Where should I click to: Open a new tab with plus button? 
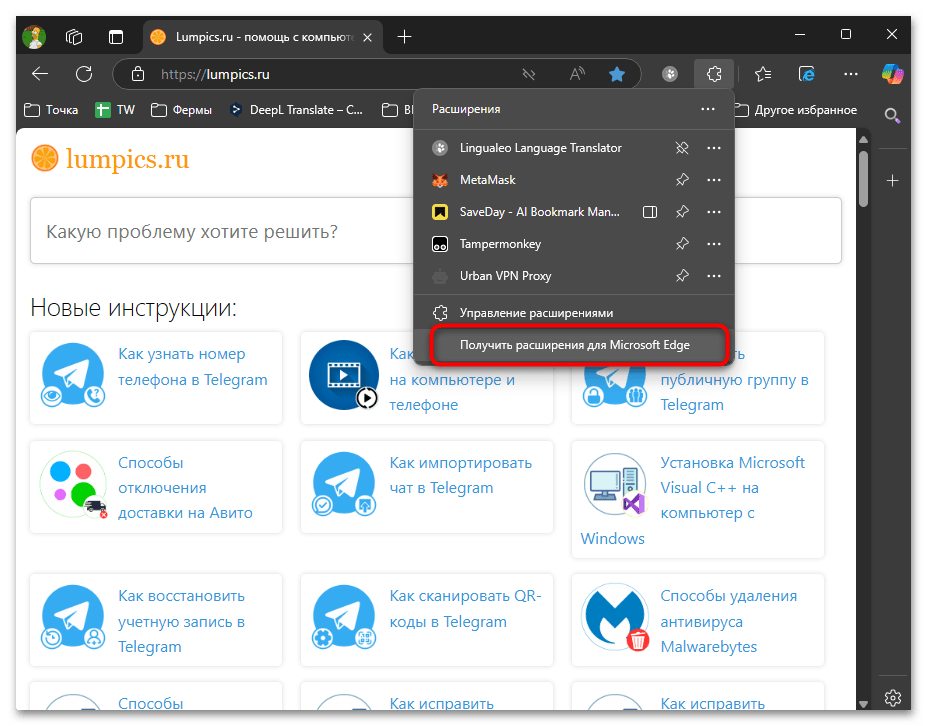point(404,37)
